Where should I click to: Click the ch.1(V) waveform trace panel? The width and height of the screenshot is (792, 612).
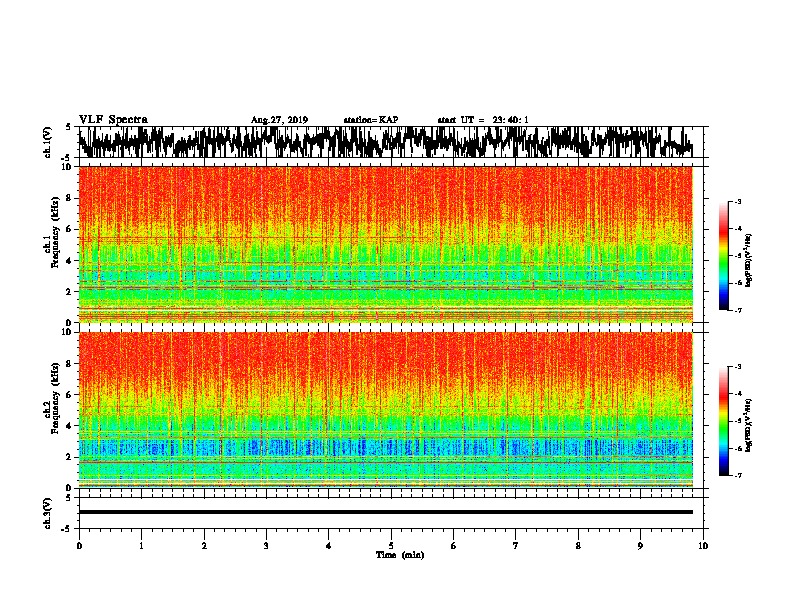click(391, 142)
